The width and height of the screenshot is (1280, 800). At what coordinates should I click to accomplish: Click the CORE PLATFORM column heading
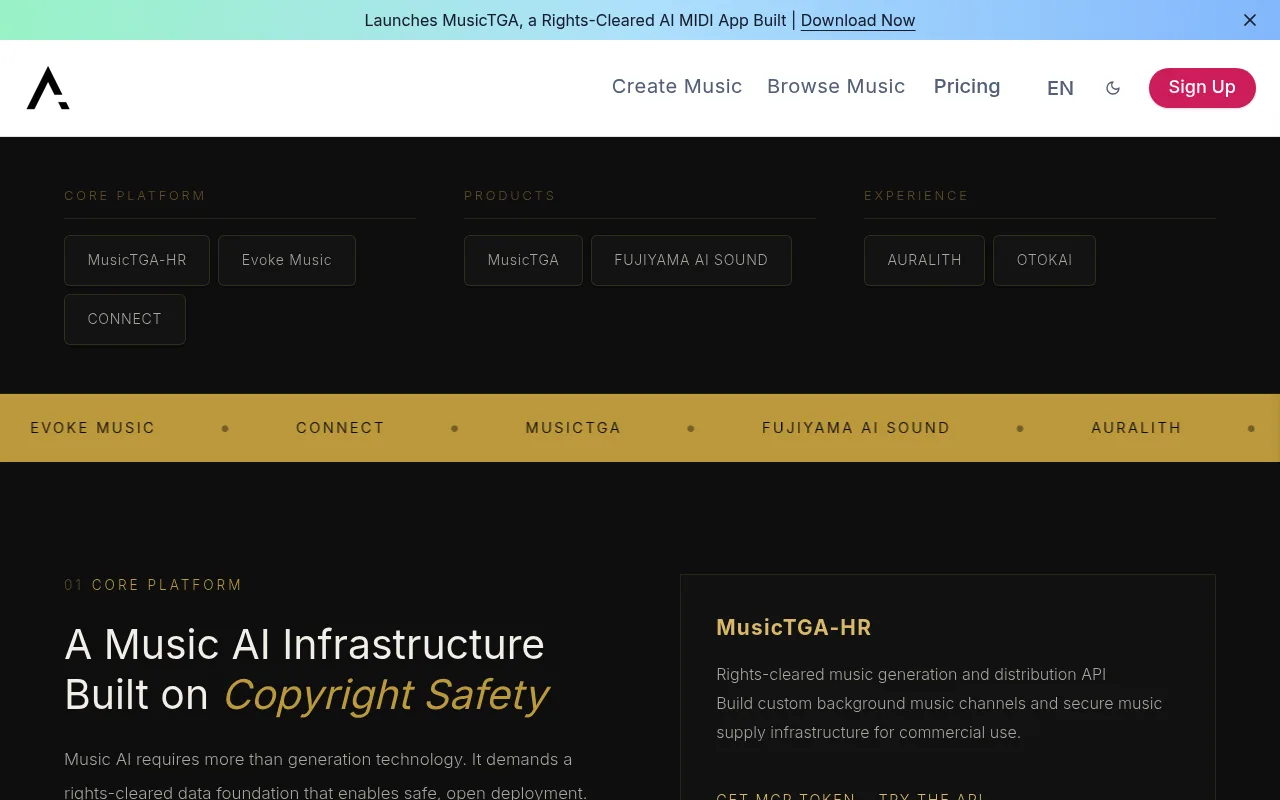135,196
